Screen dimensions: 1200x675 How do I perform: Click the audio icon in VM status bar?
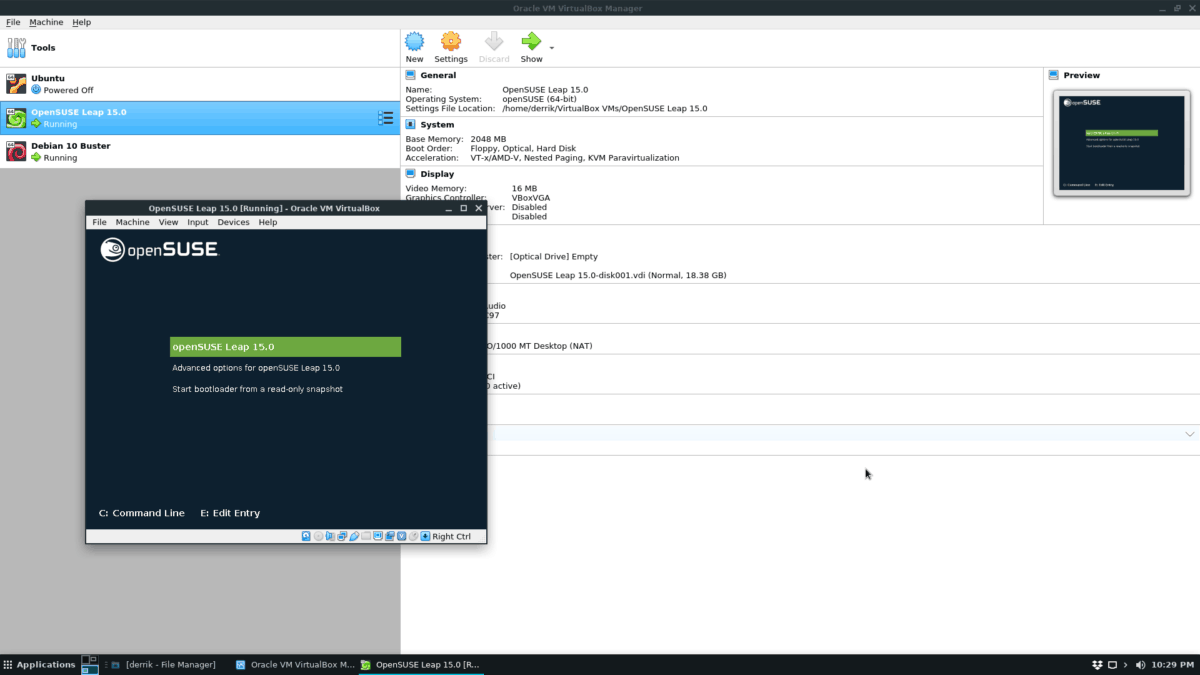(x=330, y=536)
